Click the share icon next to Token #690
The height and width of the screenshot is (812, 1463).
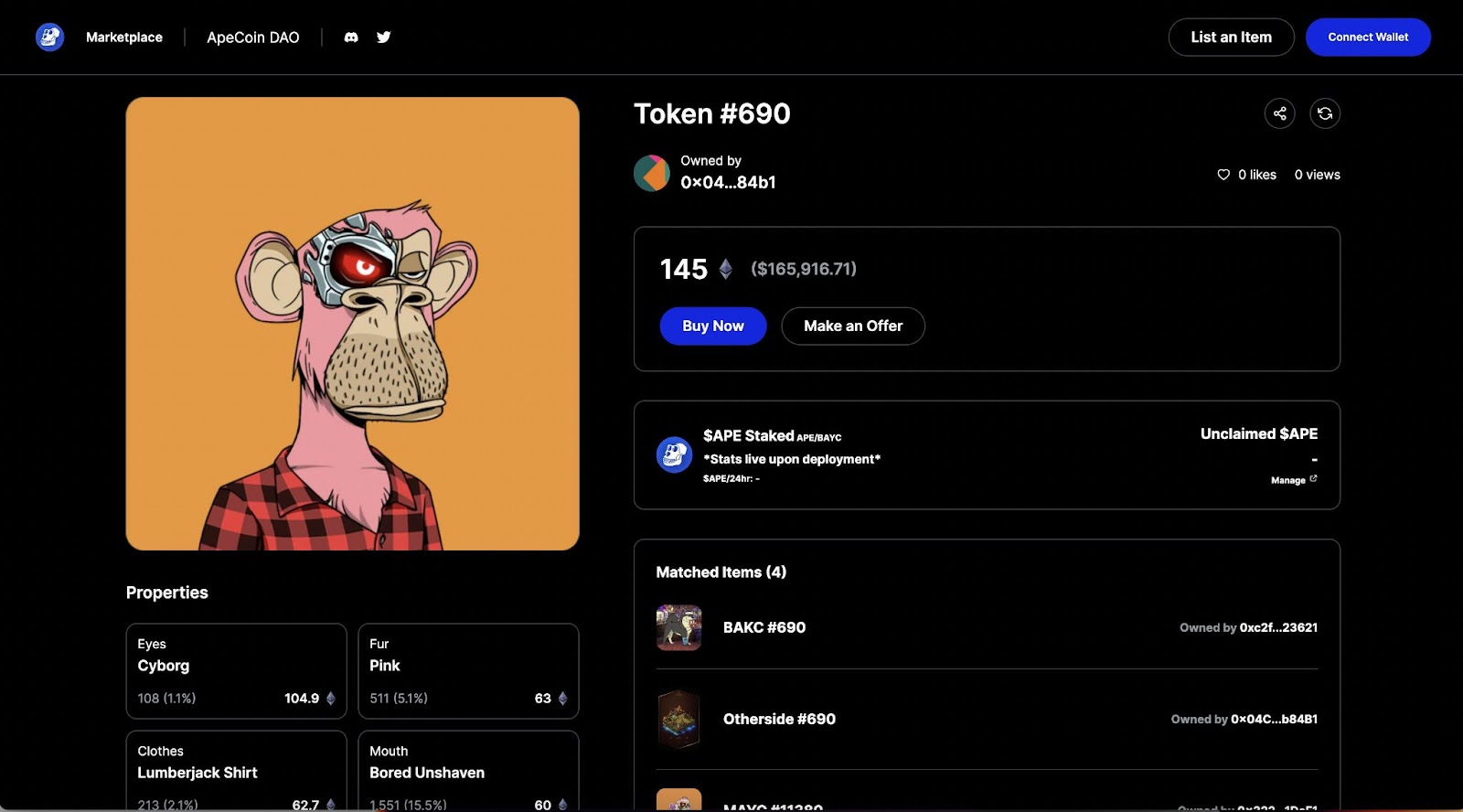coord(1279,113)
